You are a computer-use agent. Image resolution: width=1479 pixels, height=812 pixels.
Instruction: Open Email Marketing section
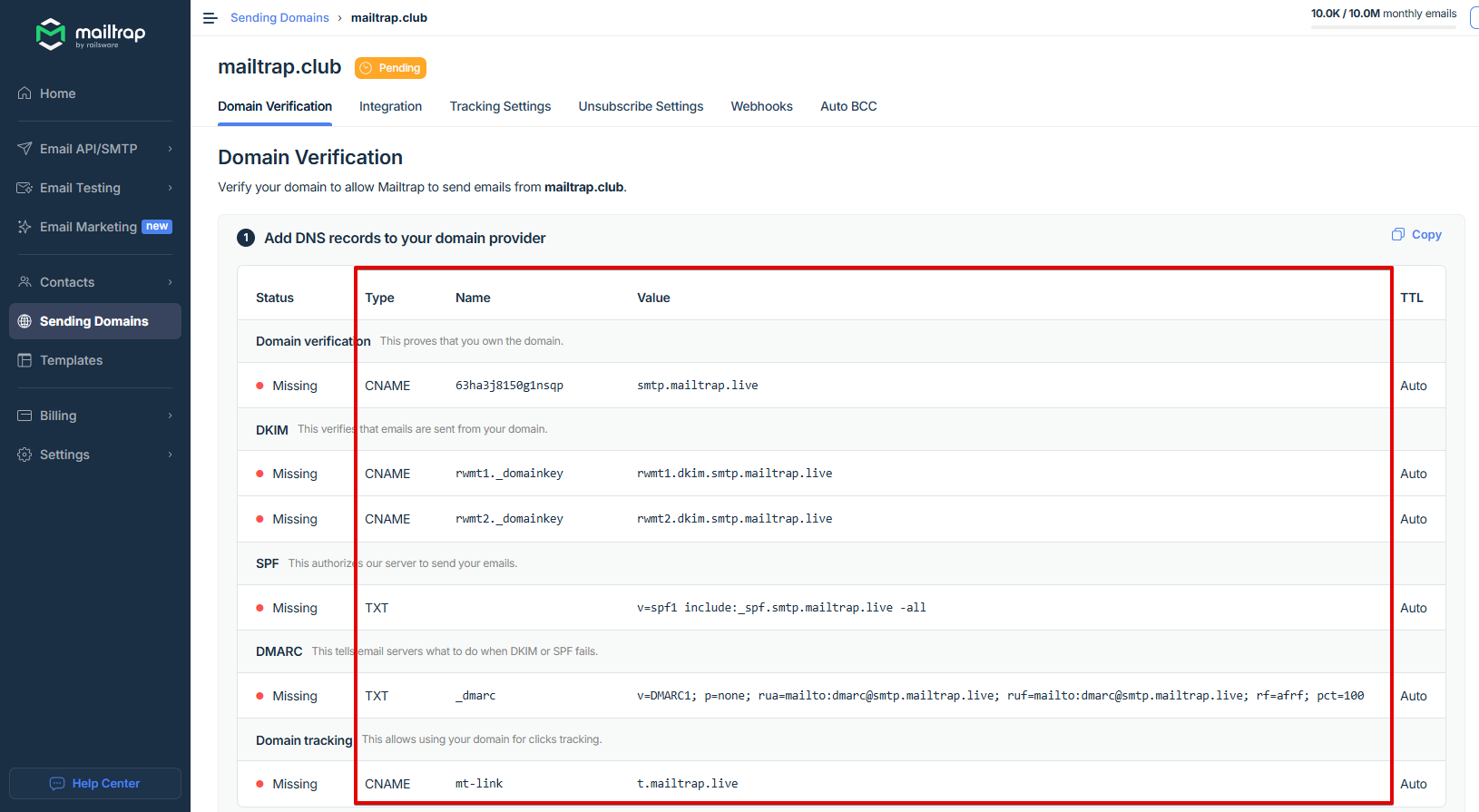coord(88,227)
